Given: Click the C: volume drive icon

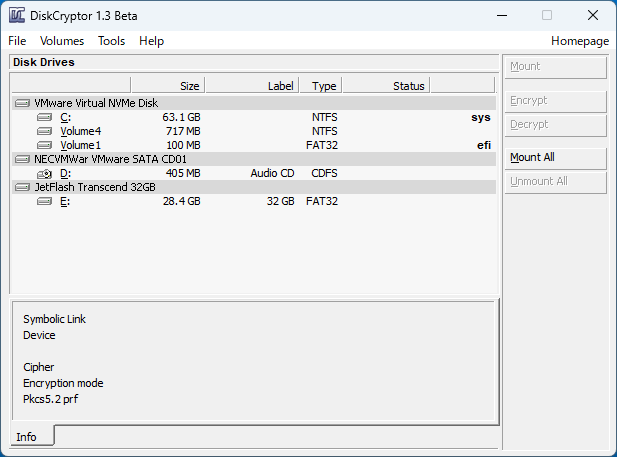Looking at the screenshot, I should pos(44,117).
